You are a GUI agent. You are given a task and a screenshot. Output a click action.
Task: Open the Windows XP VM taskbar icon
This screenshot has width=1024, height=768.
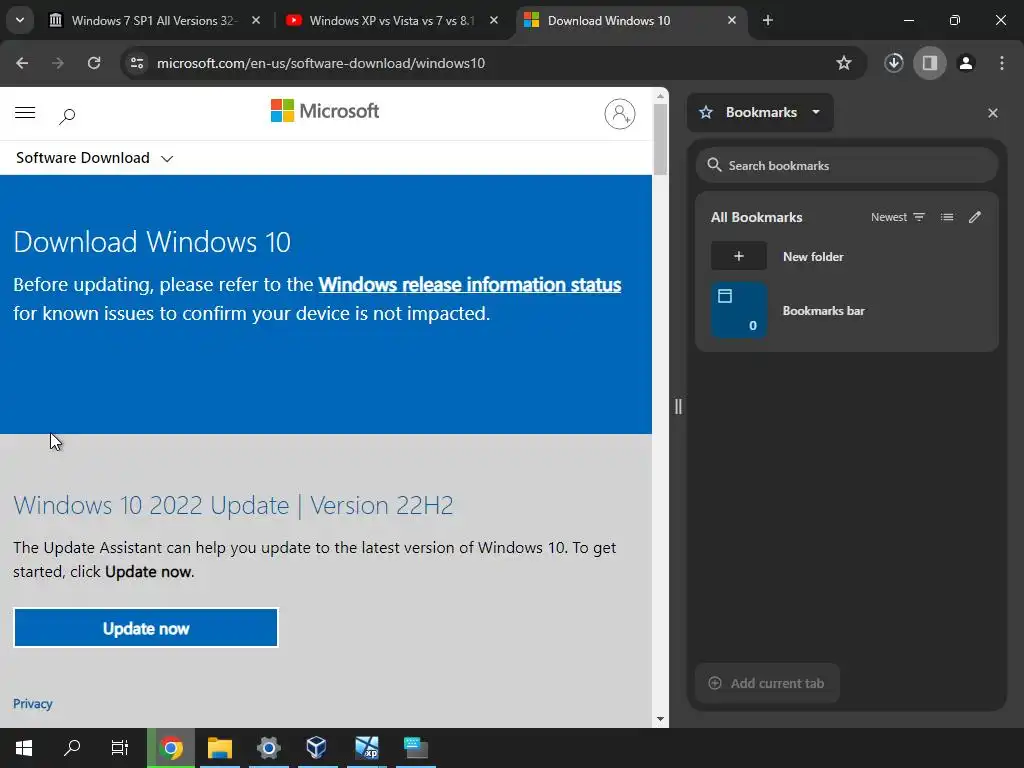tap(366, 748)
